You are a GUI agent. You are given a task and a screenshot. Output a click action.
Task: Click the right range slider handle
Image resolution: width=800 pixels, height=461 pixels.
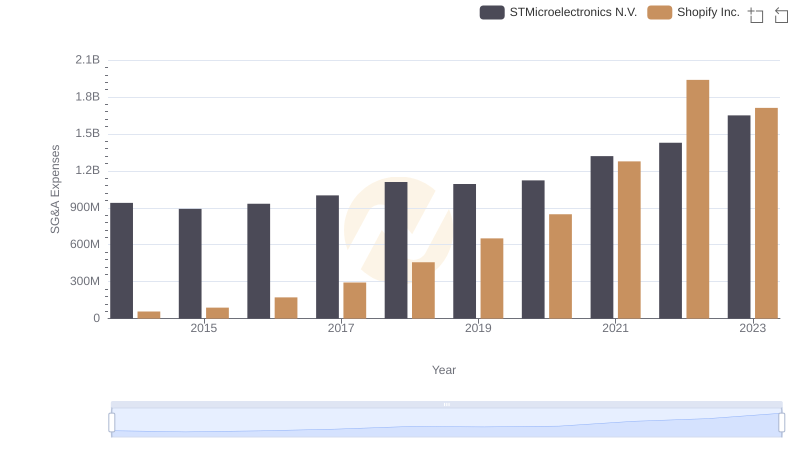click(x=781, y=423)
